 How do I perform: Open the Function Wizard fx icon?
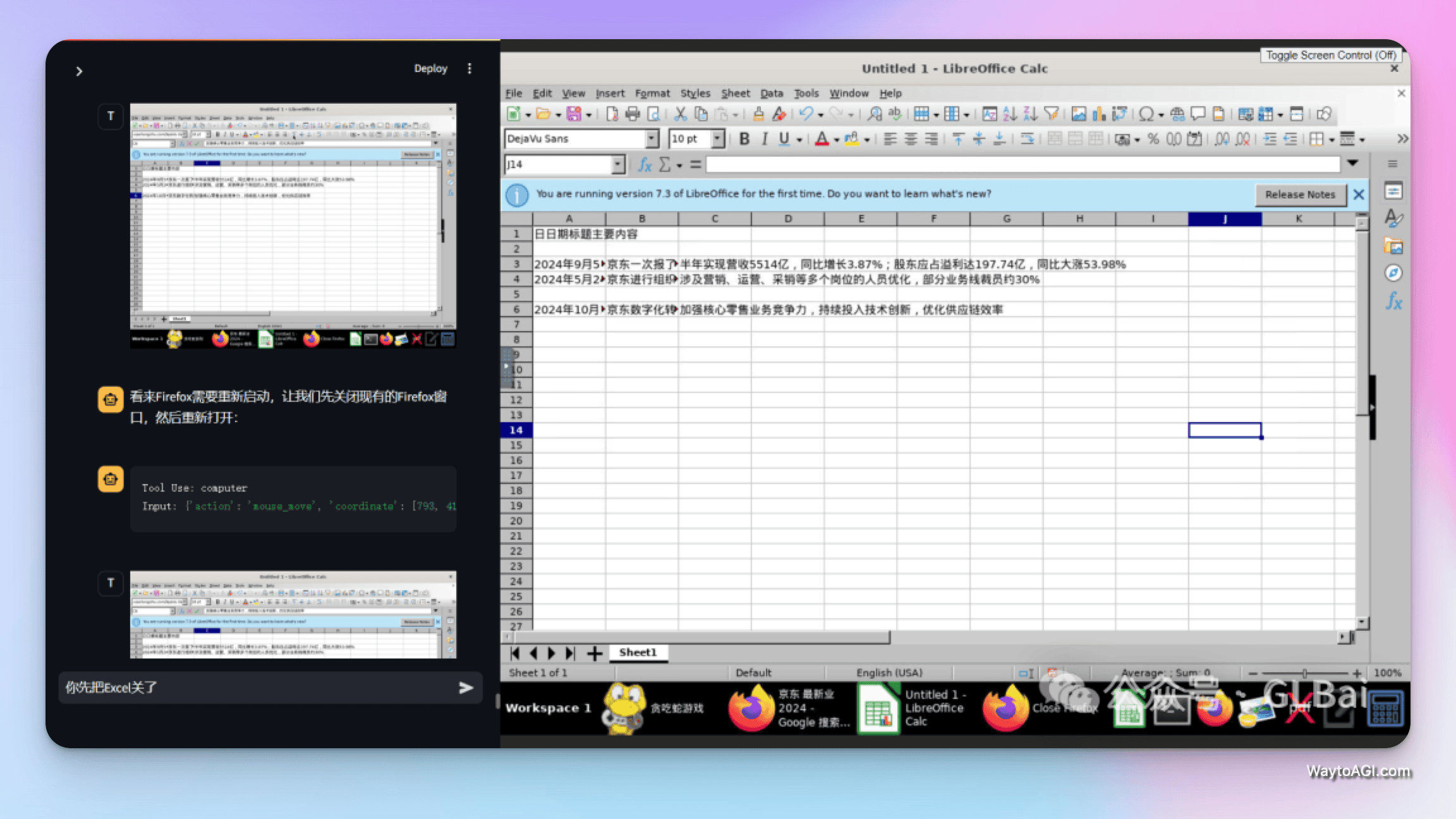coord(645,165)
